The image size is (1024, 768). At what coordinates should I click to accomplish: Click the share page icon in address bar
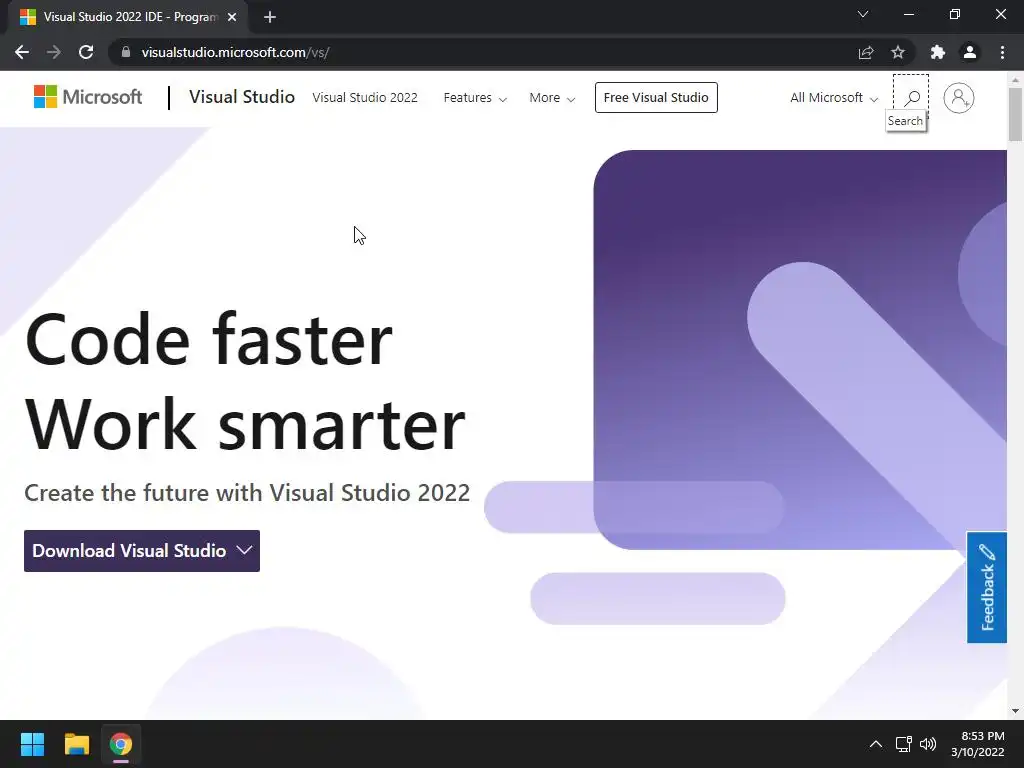click(x=866, y=52)
